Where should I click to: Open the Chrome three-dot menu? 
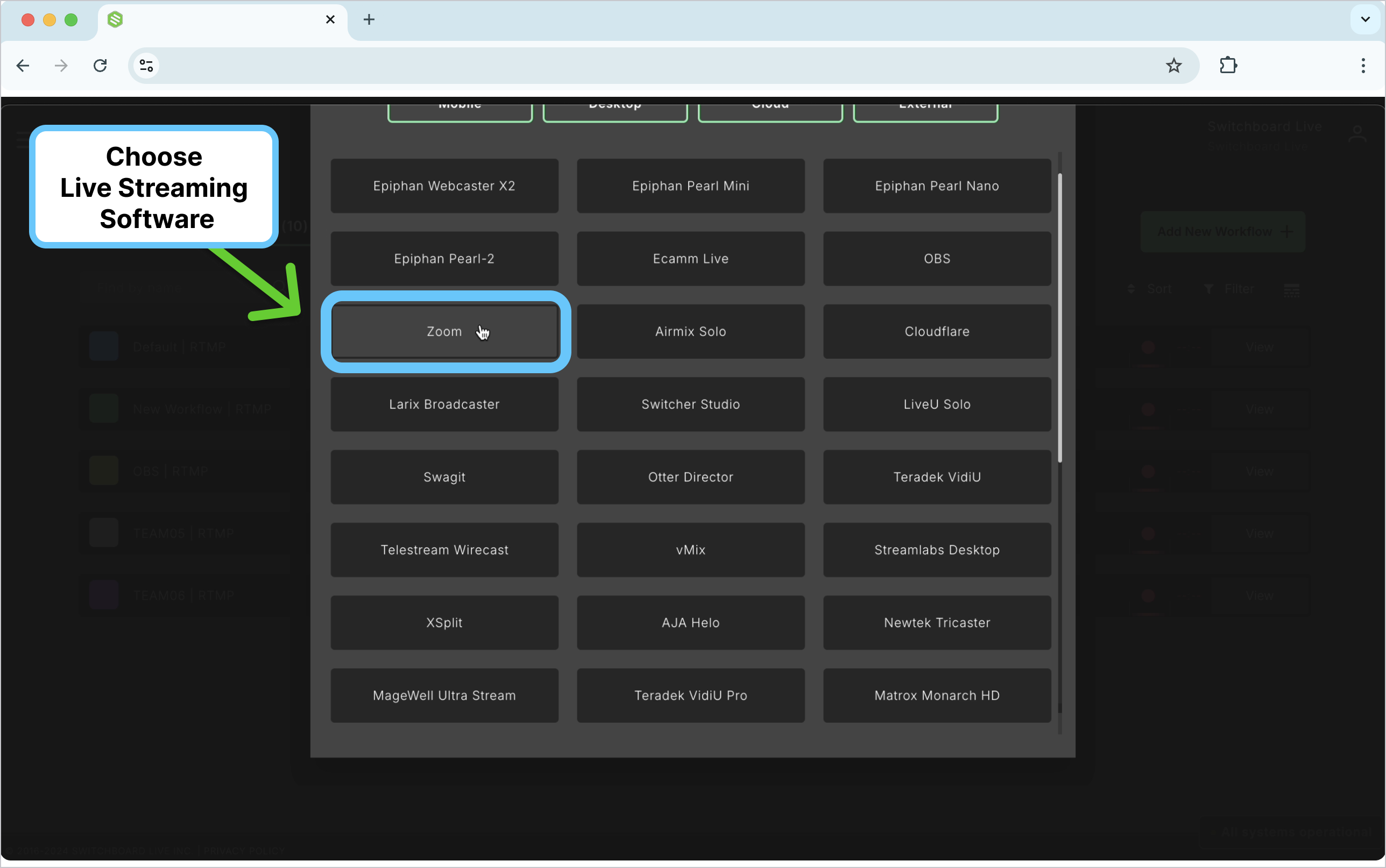click(x=1363, y=66)
